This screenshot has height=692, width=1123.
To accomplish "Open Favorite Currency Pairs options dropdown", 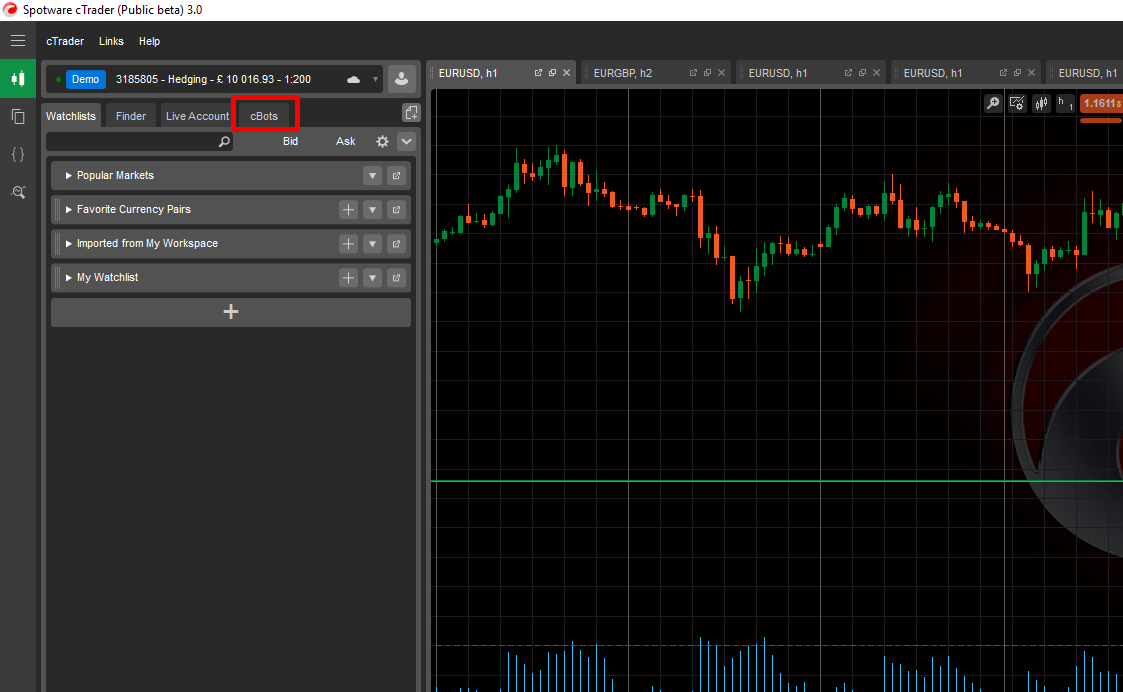I will [x=372, y=209].
